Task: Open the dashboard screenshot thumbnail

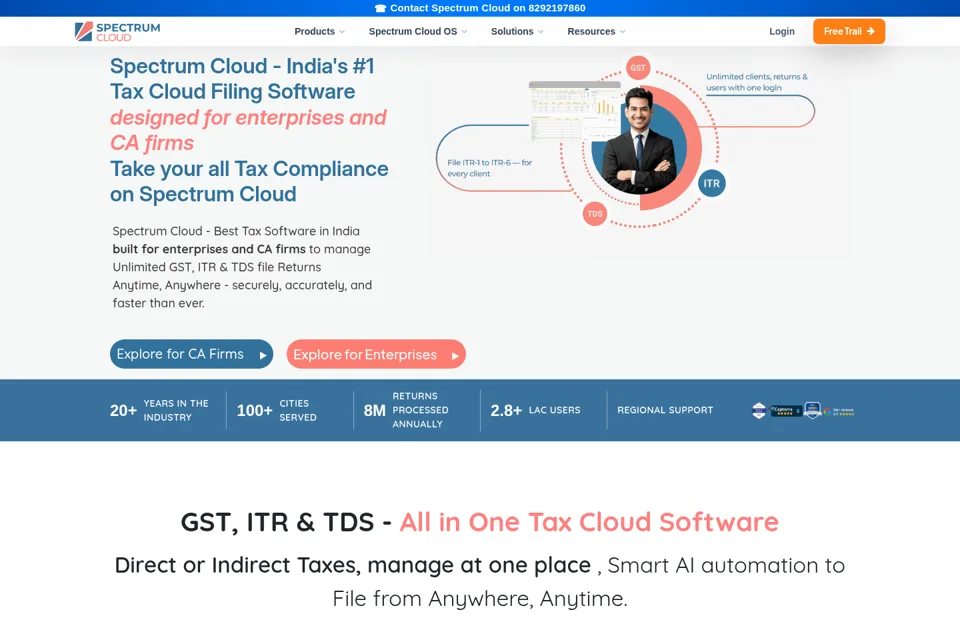Action: point(574,111)
